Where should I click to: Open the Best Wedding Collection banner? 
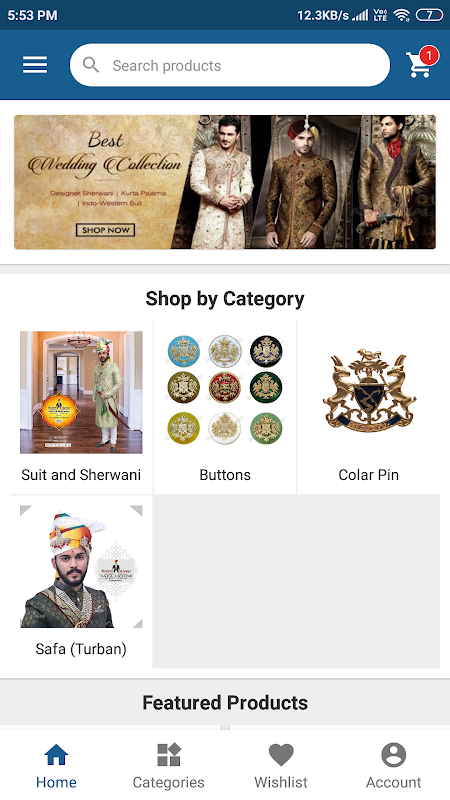click(225, 182)
